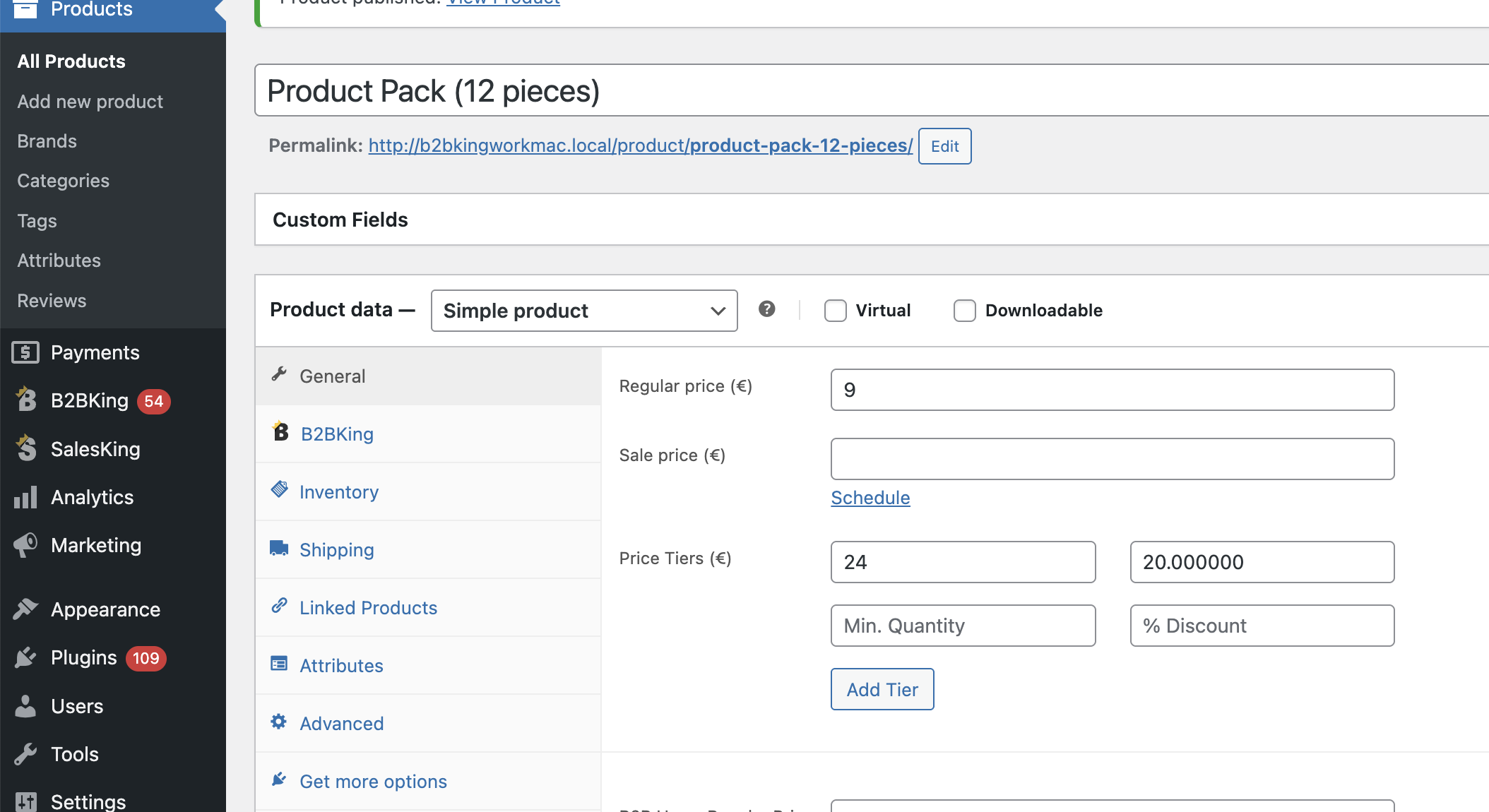Viewport: 1489px width, 812px height.
Task: Open Categories in Products submenu
Action: coord(63,181)
